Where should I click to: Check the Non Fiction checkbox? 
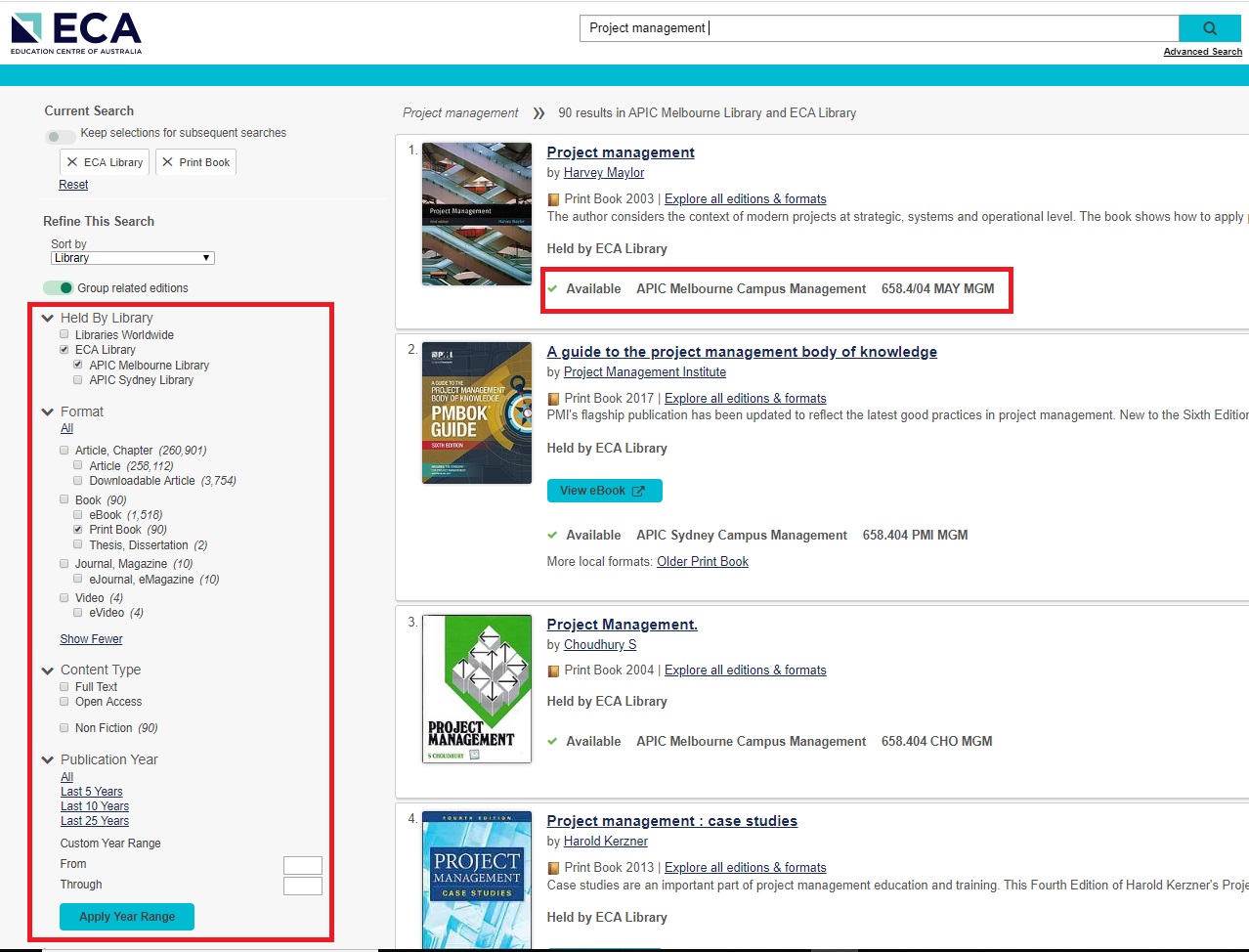[x=64, y=727]
